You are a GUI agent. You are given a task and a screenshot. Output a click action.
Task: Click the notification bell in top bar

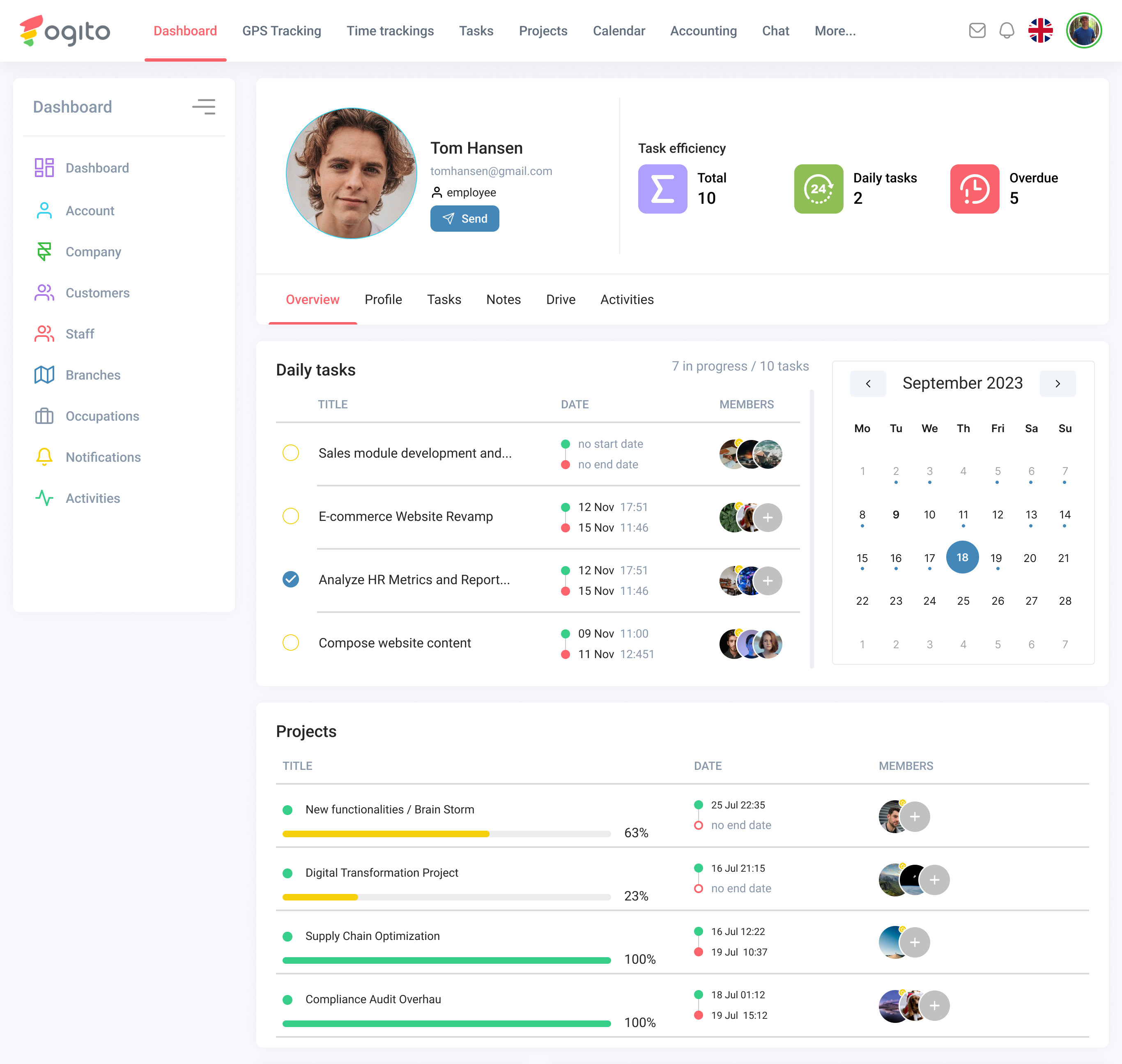pyautogui.click(x=1006, y=31)
